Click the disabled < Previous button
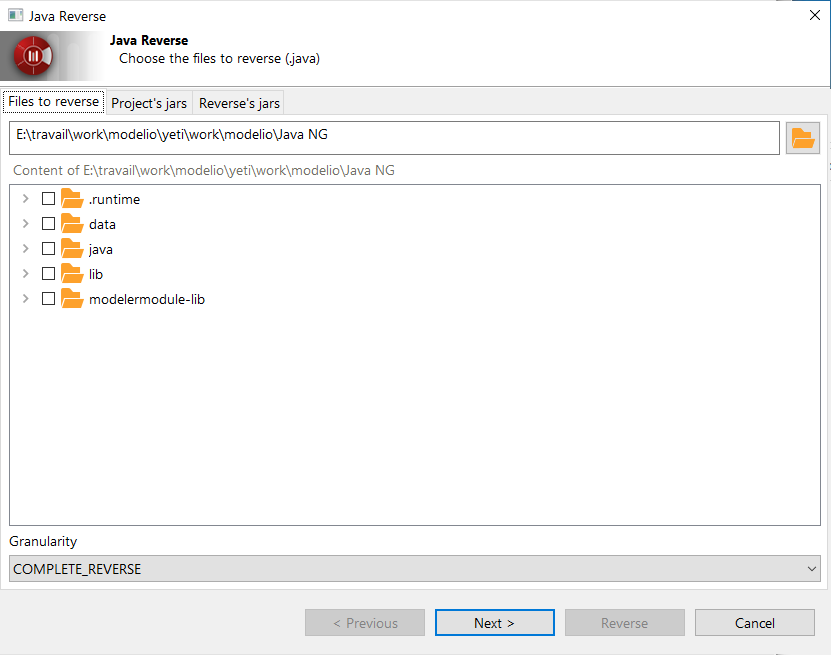The image size is (834, 655). point(365,623)
